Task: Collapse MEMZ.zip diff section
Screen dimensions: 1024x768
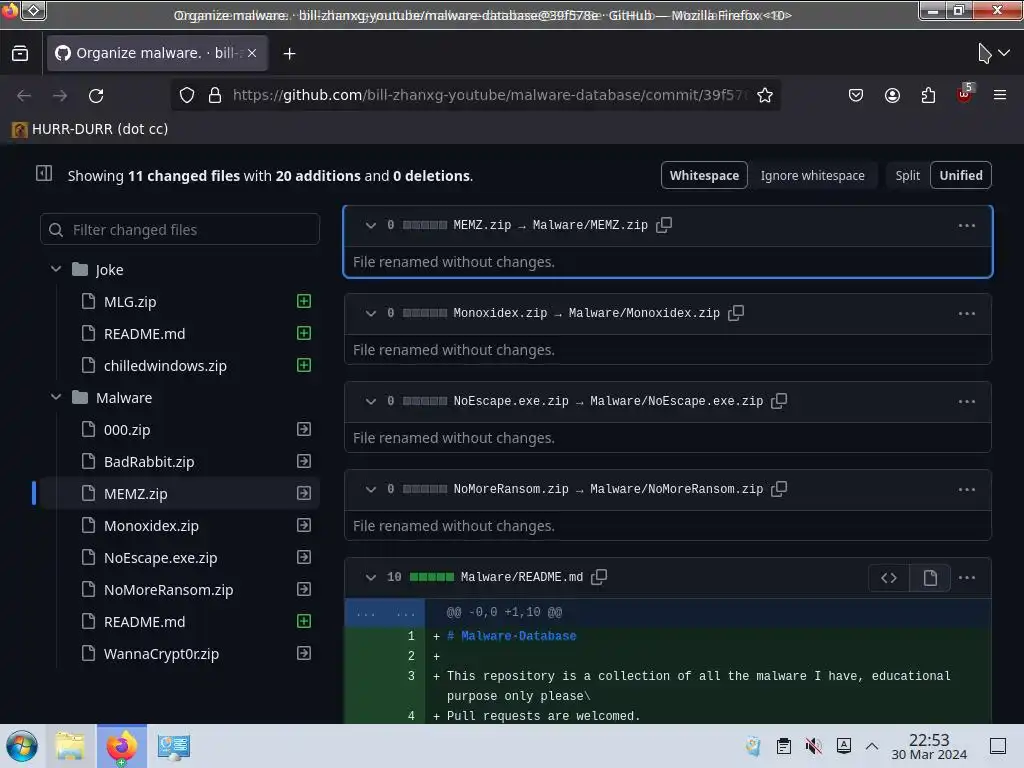Action: click(371, 225)
